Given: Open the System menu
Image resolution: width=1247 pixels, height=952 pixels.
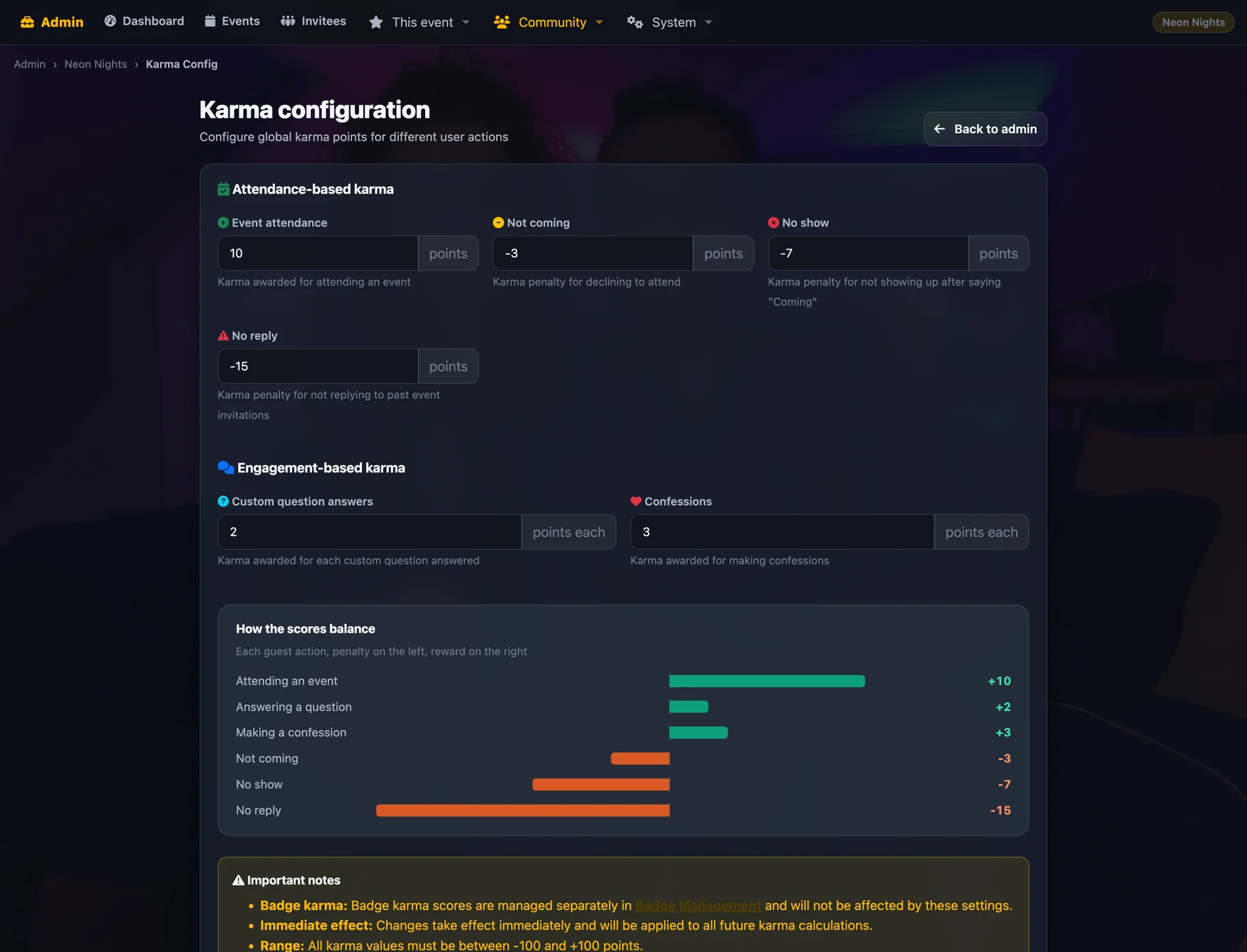Looking at the screenshot, I should (670, 23).
